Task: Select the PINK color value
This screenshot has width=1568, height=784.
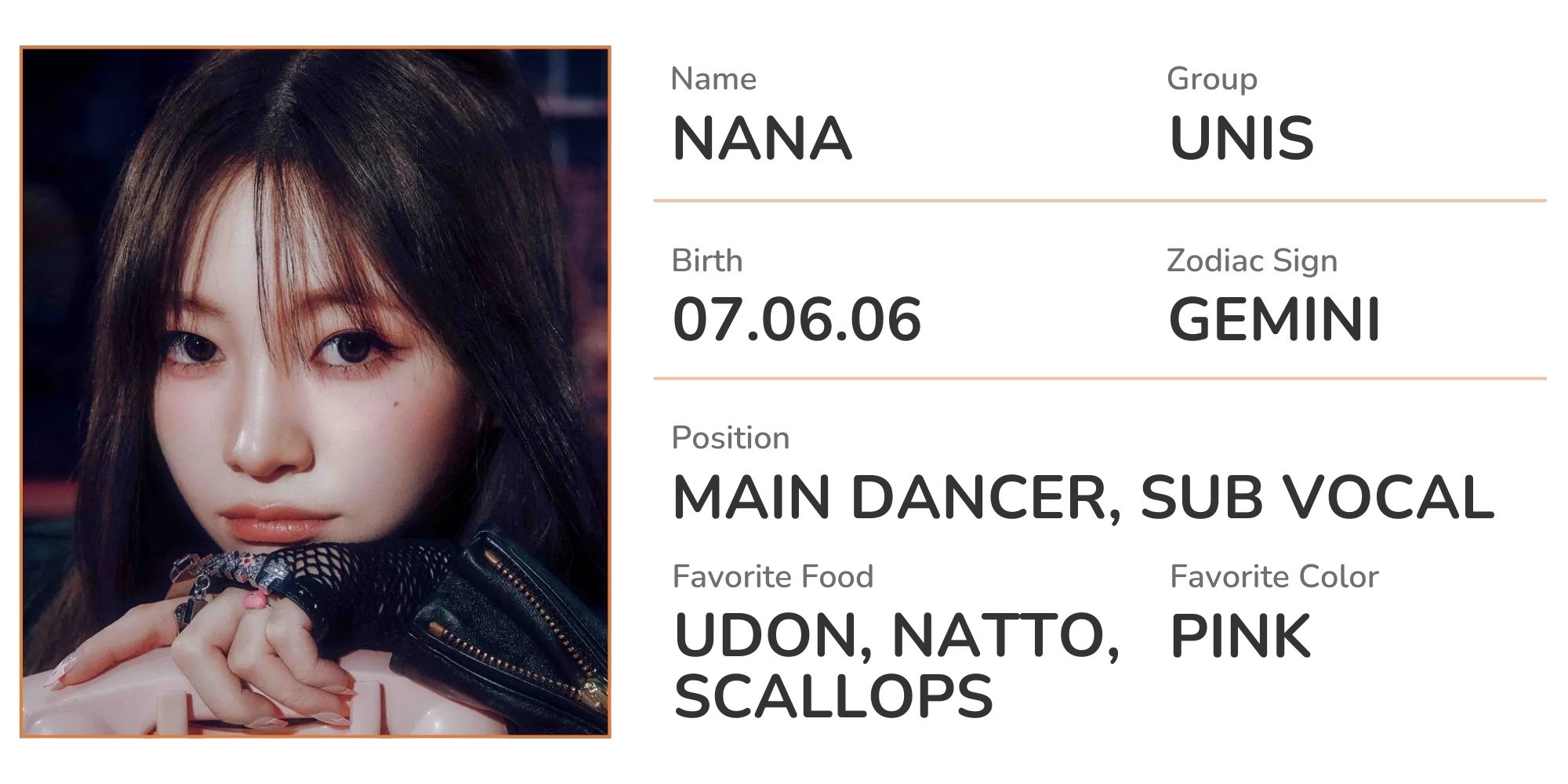Action: (1240, 636)
